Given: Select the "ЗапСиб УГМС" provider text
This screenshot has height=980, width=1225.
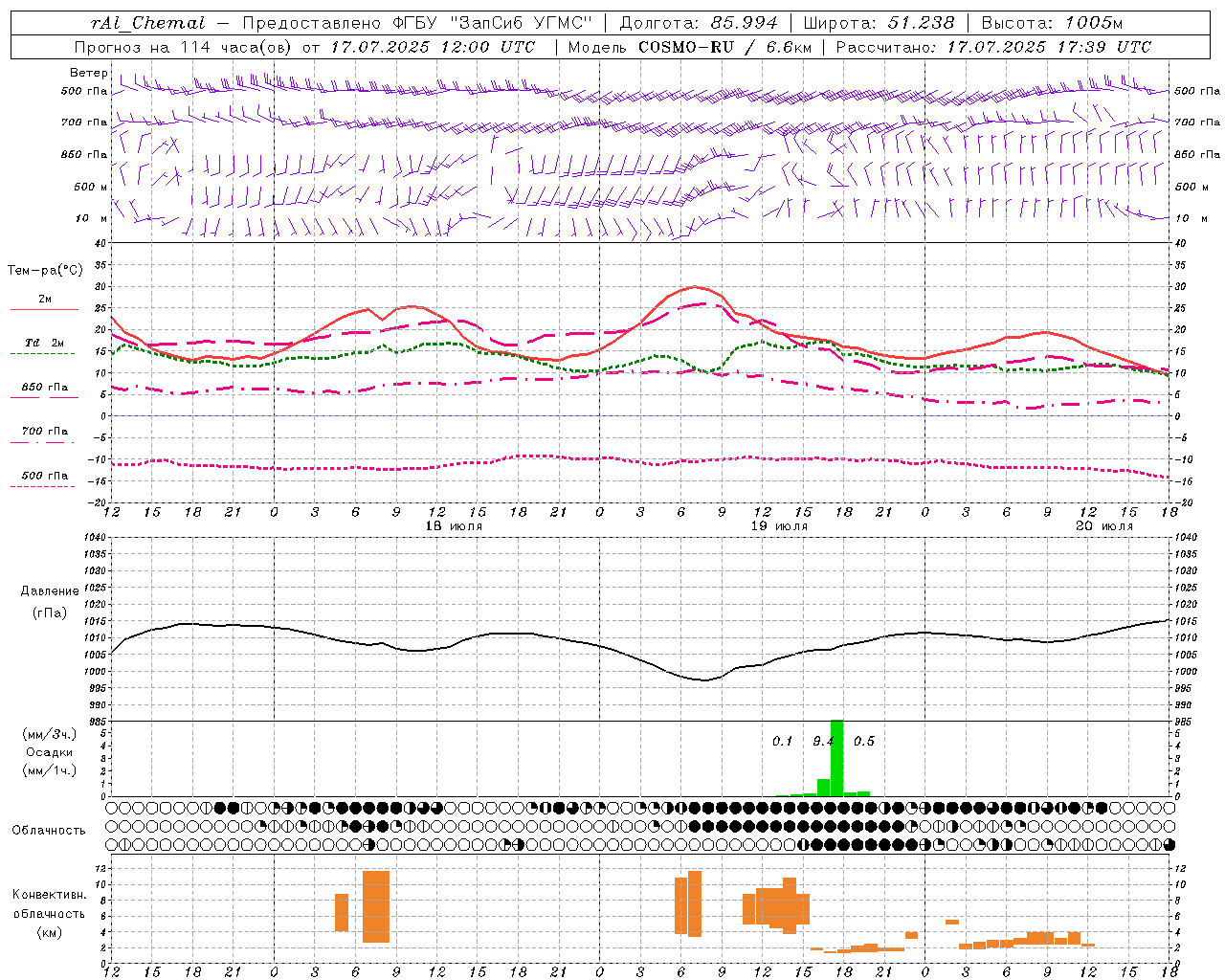Looking at the screenshot, I should [522, 23].
